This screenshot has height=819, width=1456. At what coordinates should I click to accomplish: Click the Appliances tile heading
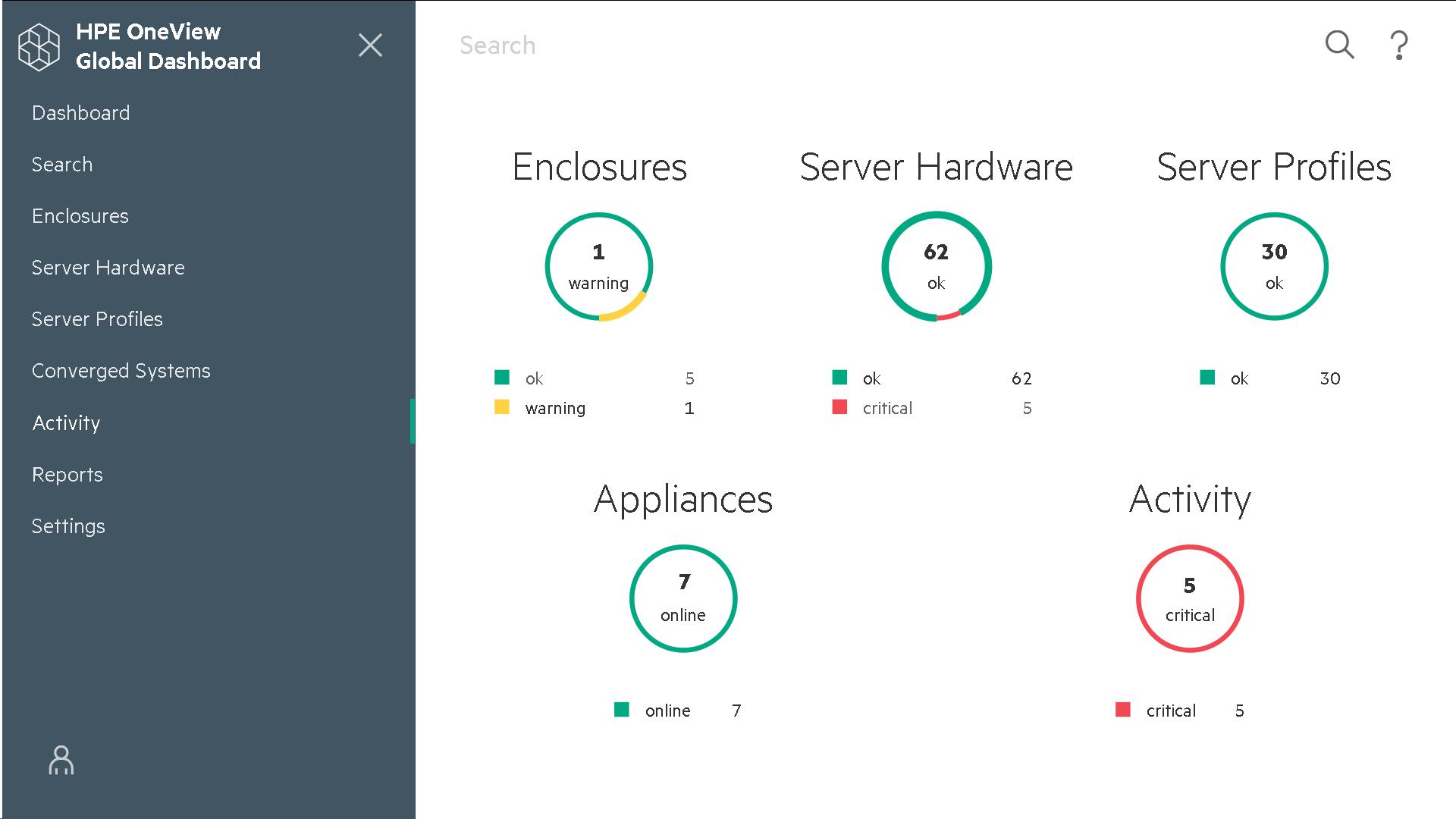point(683,500)
